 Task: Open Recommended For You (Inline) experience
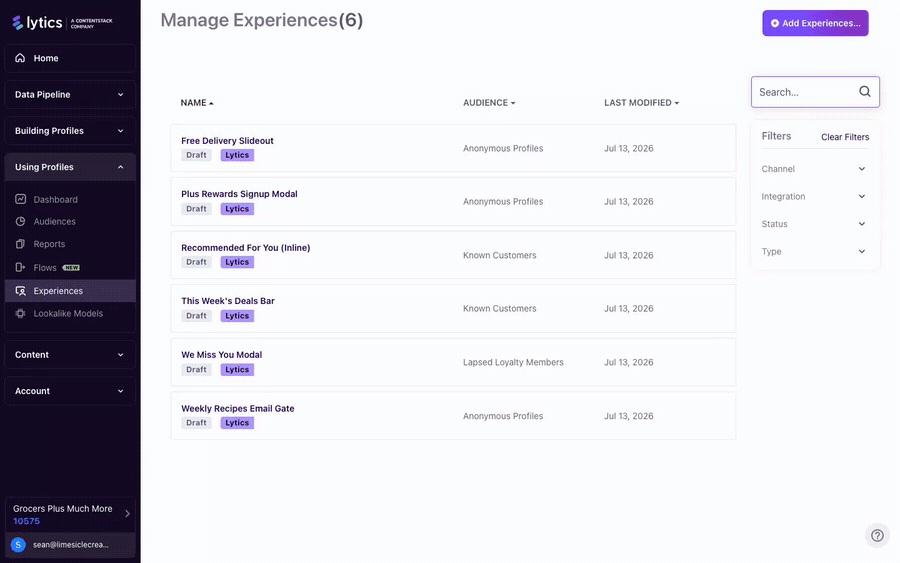(246, 248)
